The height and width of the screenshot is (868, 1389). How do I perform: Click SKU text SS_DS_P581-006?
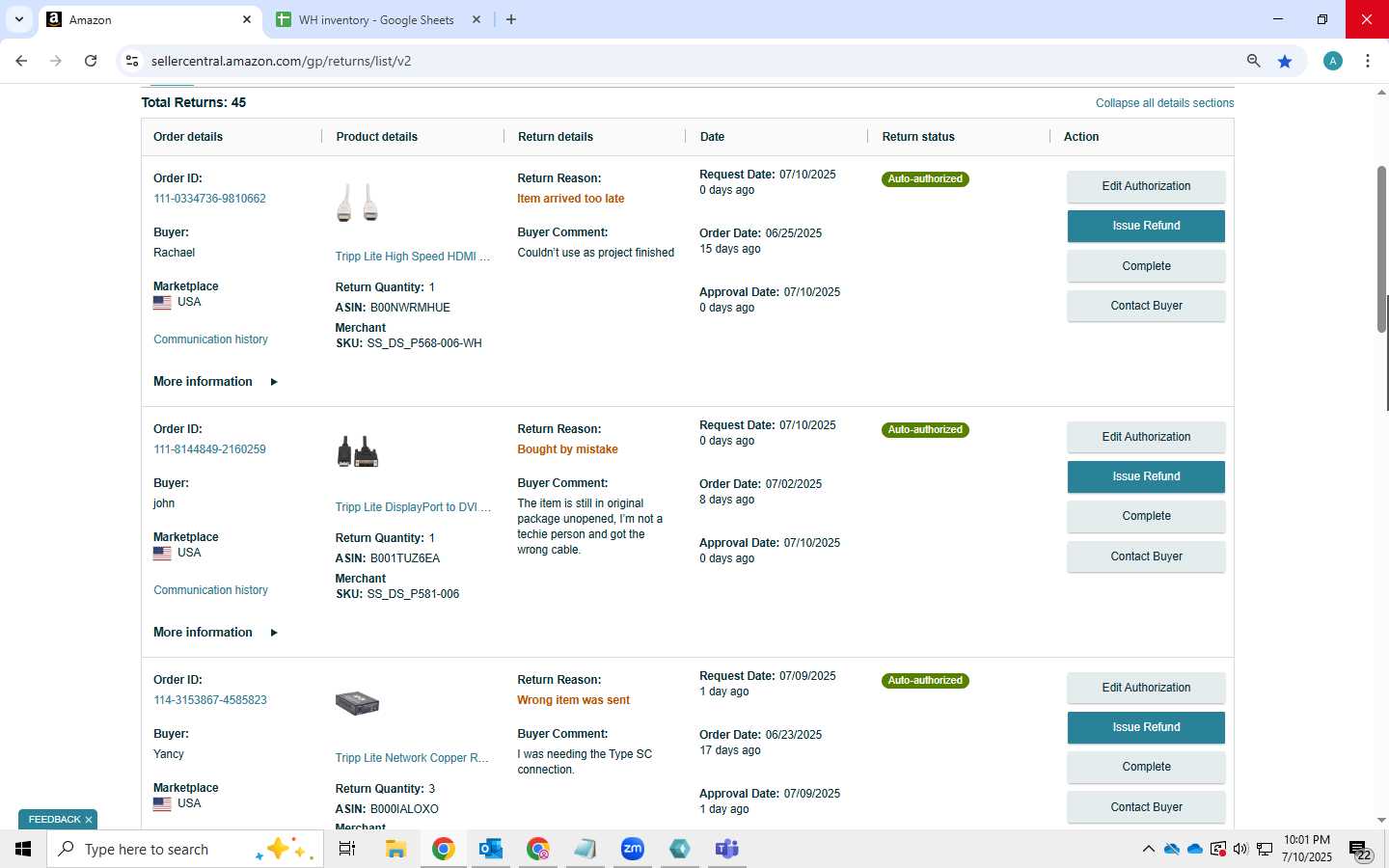click(413, 594)
